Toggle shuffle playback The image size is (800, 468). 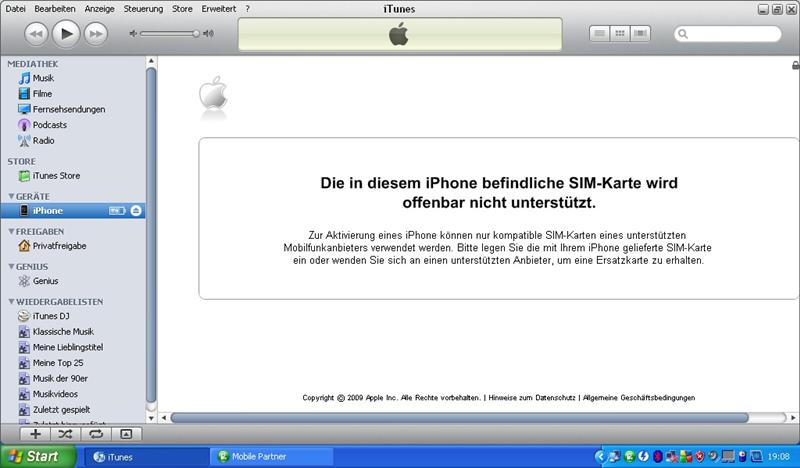[65, 434]
